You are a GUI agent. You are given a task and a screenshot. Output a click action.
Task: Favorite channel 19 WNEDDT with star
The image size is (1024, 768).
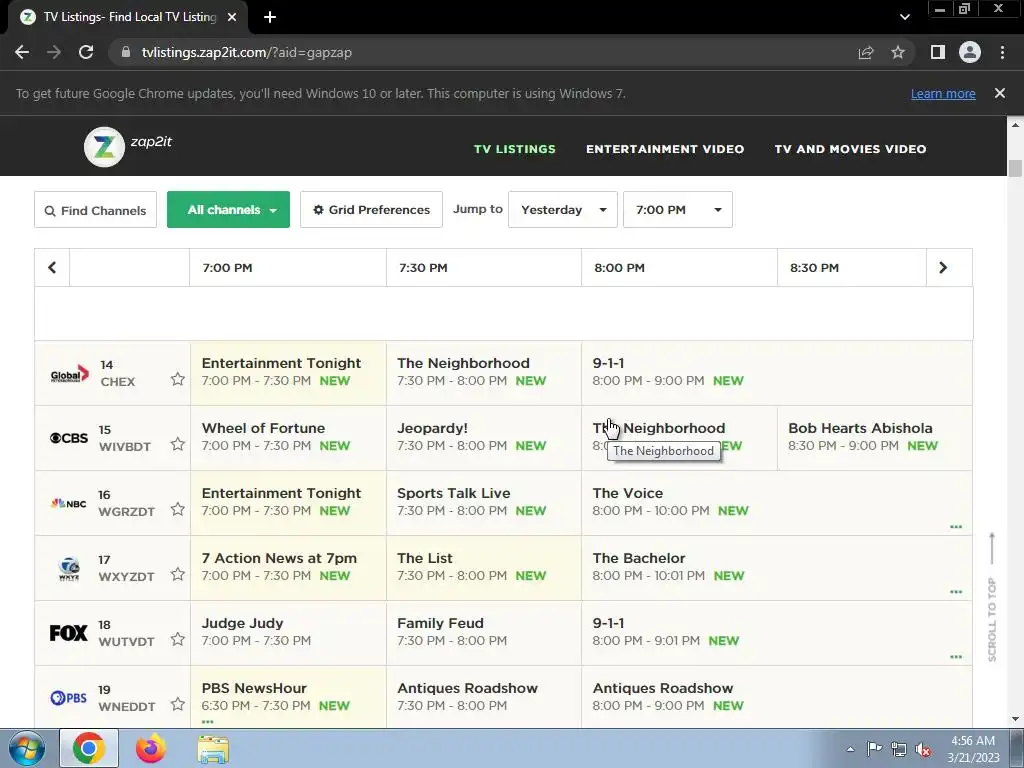tap(178, 704)
